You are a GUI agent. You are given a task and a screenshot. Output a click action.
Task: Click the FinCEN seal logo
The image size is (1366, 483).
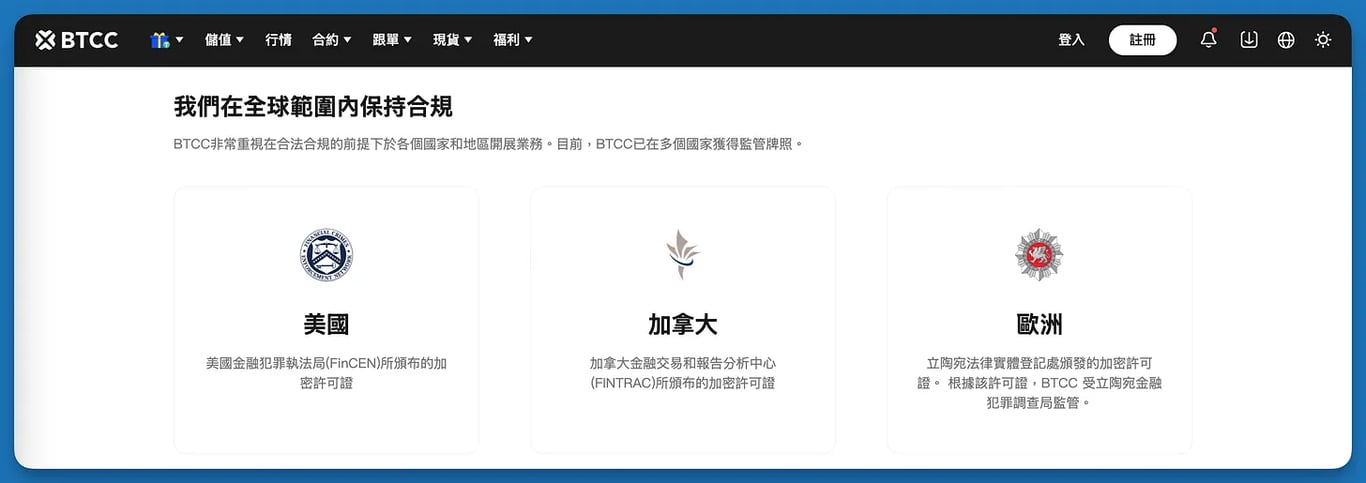tap(326, 255)
